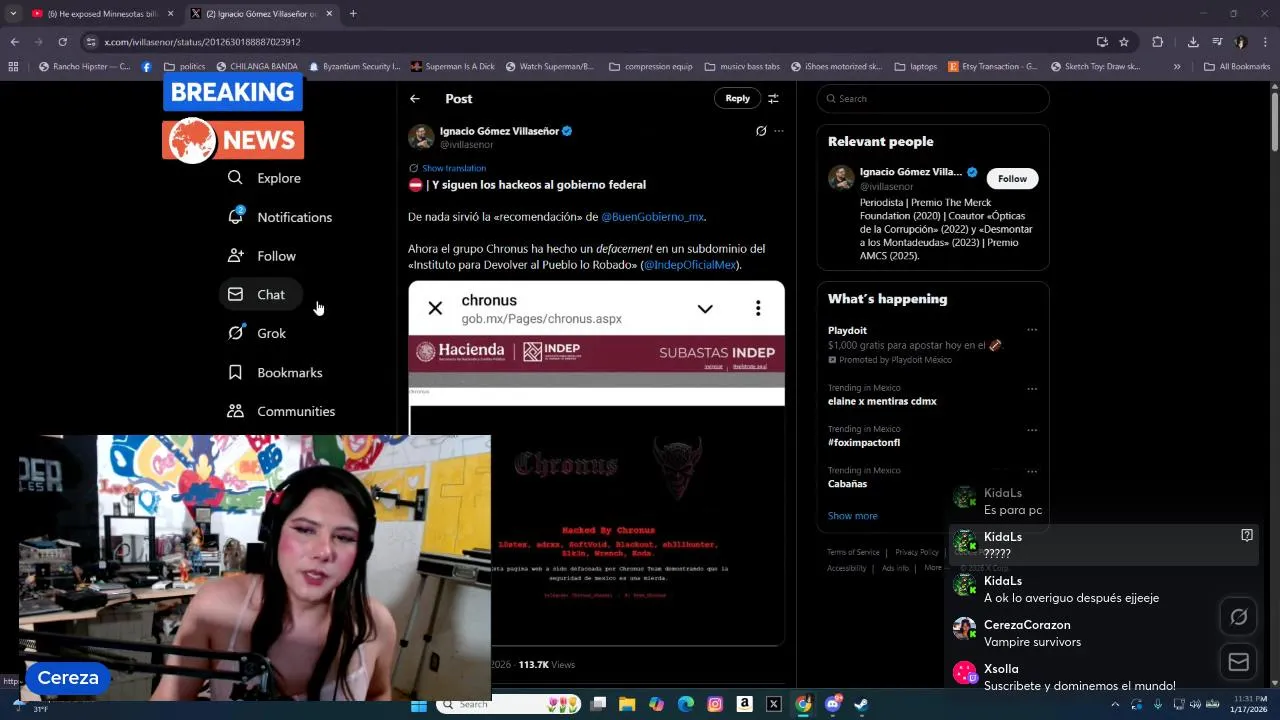Screen dimensions: 1280x720
Task: Open Steam from the Windows taskbar
Action: click(x=861, y=704)
